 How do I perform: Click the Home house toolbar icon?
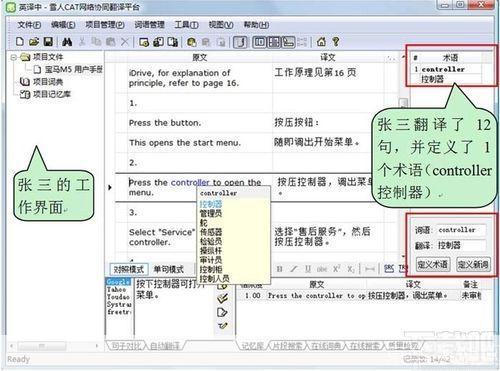coord(321,42)
